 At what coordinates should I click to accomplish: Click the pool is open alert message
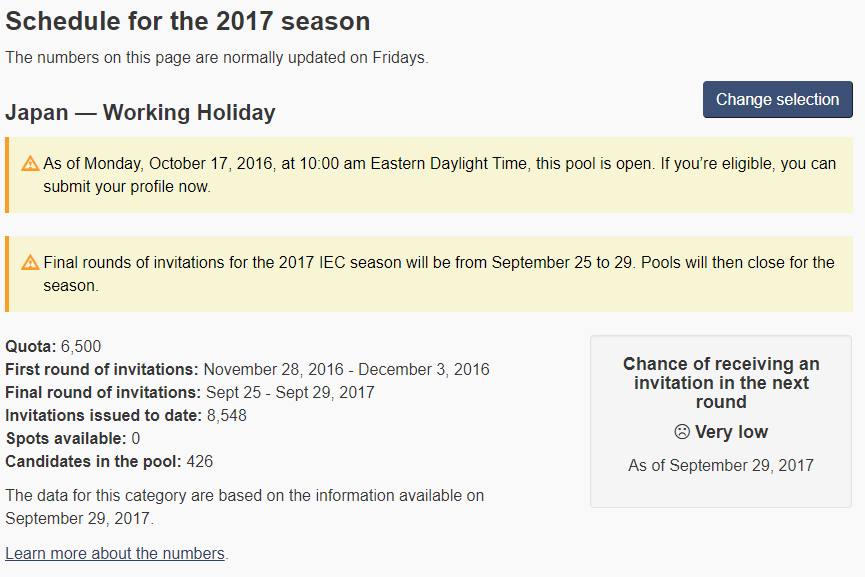pyautogui.click(x=440, y=175)
